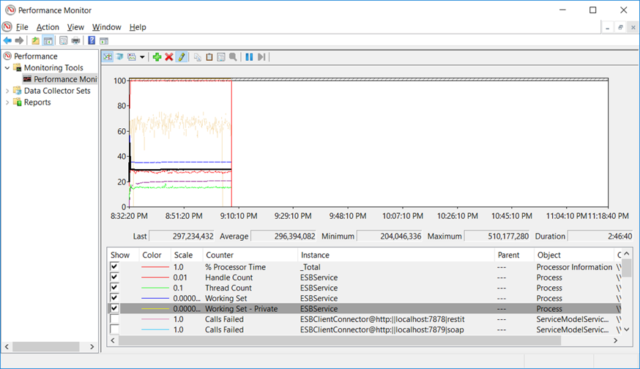The width and height of the screenshot is (640, 369).
Task: Click the Zoom magnifier icon
Action: tap(233, 57)
